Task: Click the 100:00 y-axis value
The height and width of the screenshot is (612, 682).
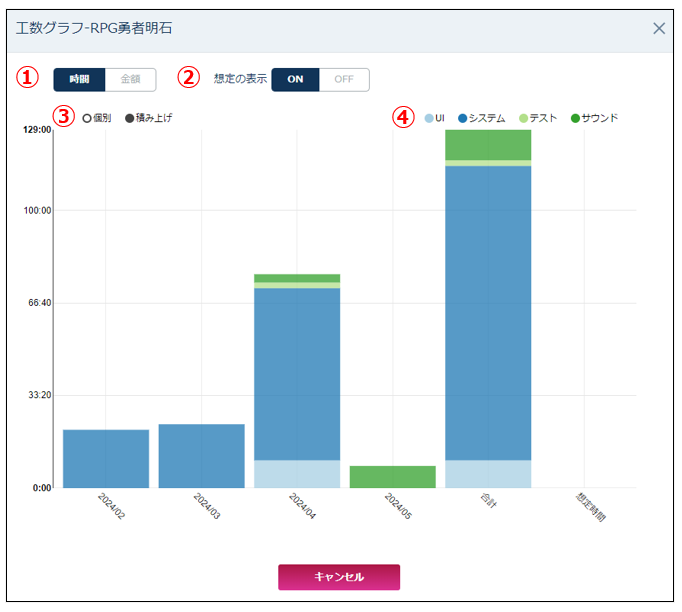Action: (37, 211)
